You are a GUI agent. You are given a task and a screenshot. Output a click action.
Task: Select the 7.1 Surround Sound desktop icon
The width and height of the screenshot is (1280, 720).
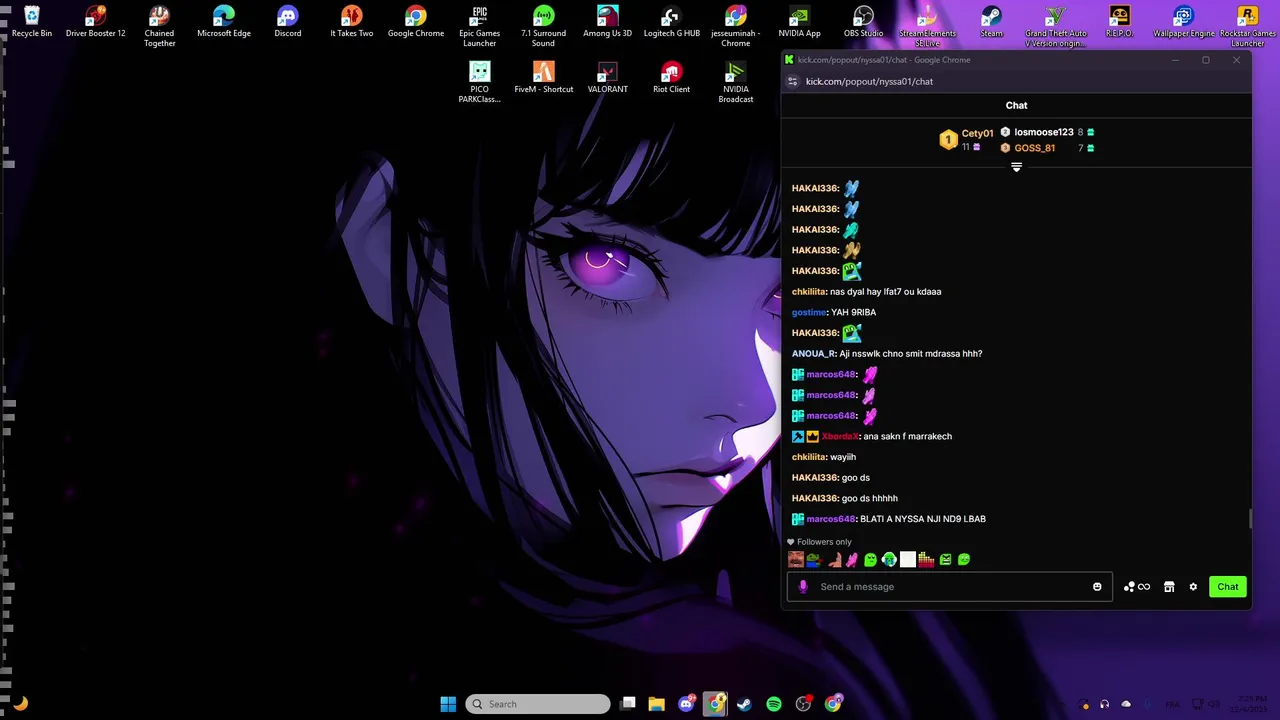pos(543,26)
